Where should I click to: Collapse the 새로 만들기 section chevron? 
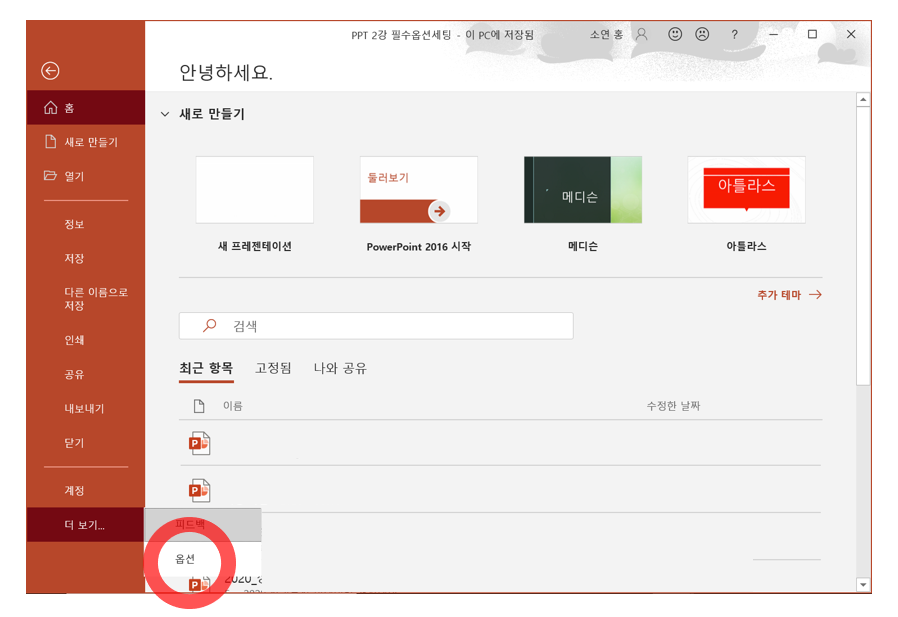coord(165,114)
